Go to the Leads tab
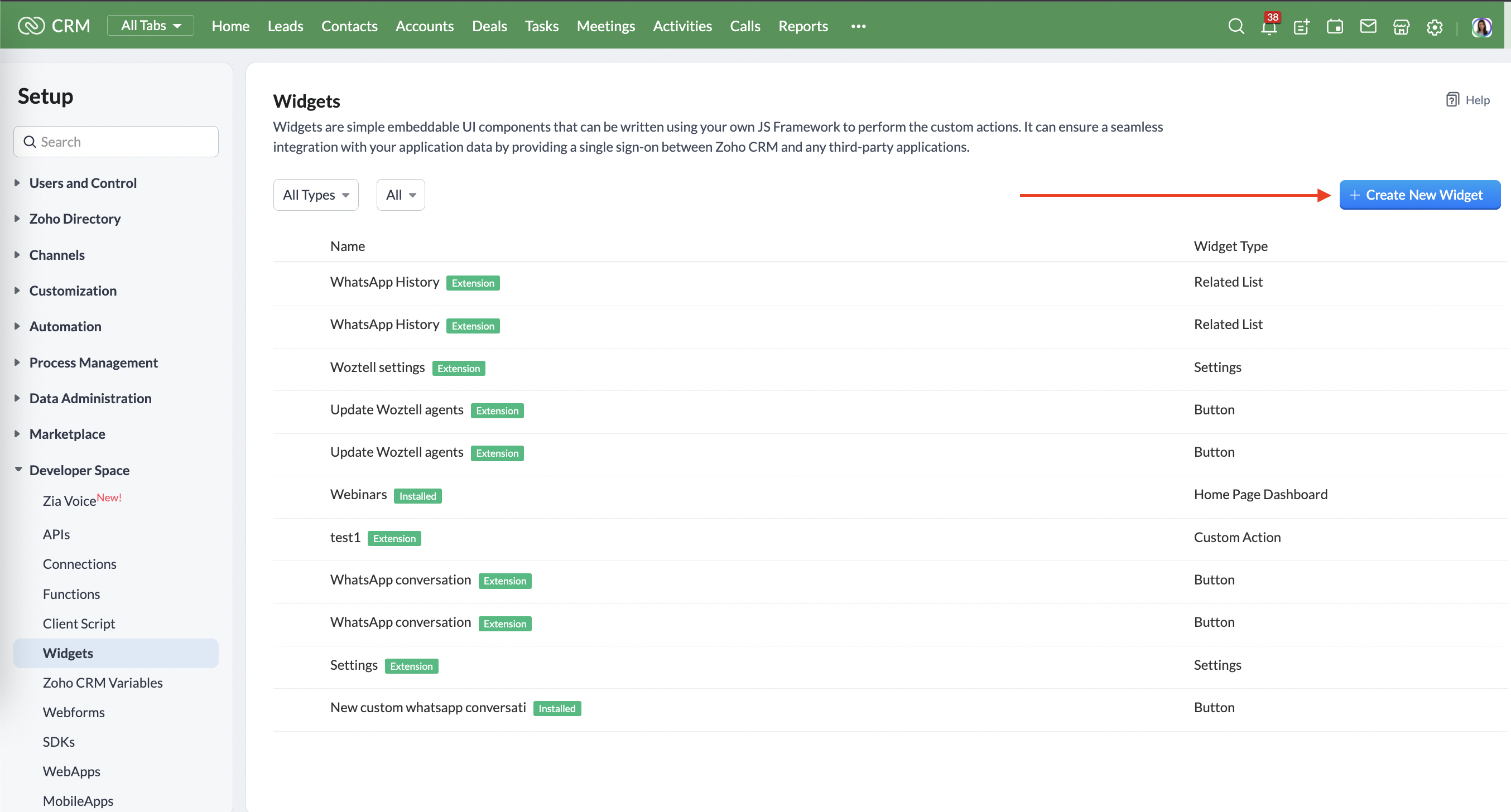 pyautogui.click(x=285, y=26)
